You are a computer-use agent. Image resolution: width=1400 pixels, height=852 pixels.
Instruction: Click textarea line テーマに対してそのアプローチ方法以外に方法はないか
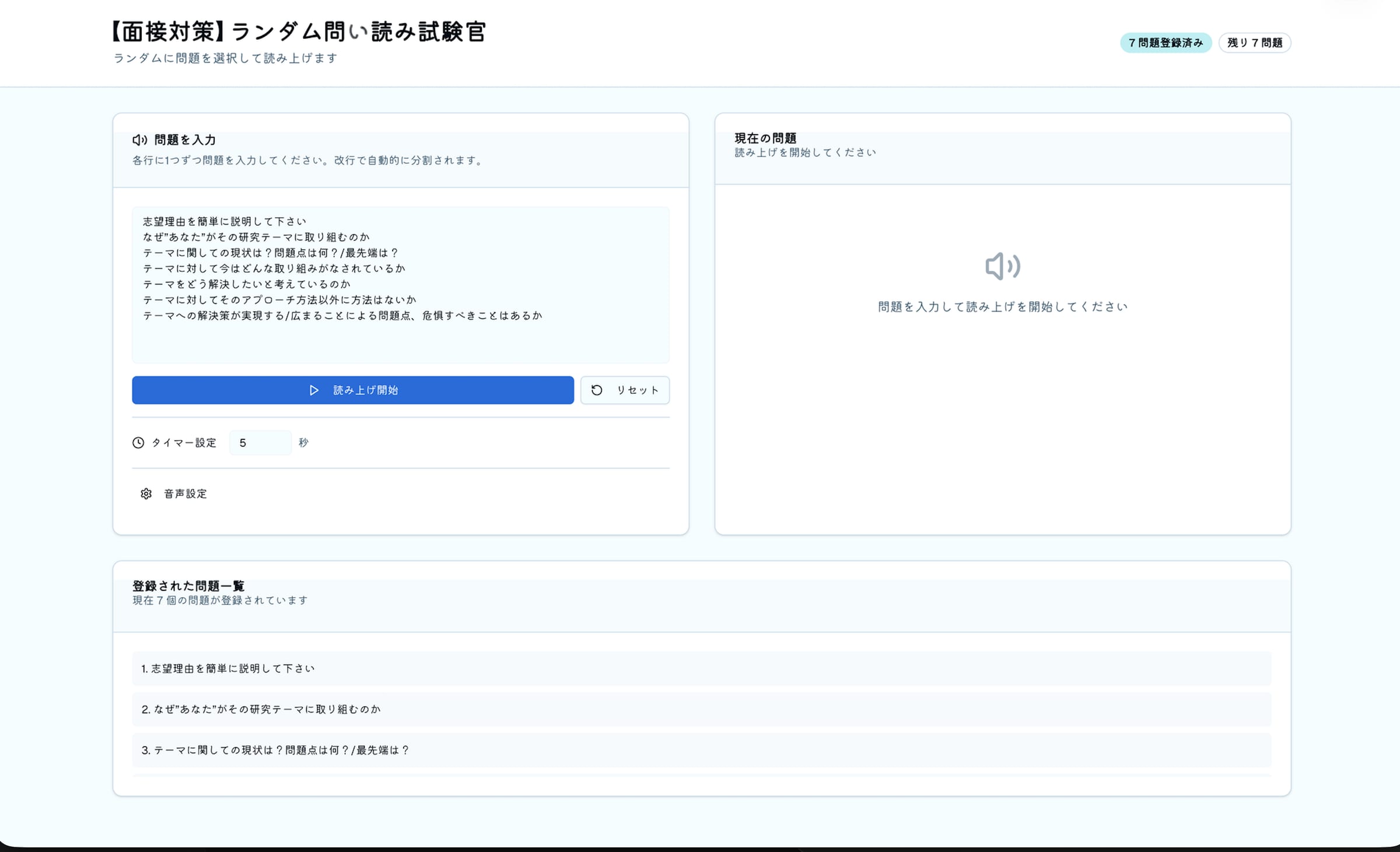(279, 300)
